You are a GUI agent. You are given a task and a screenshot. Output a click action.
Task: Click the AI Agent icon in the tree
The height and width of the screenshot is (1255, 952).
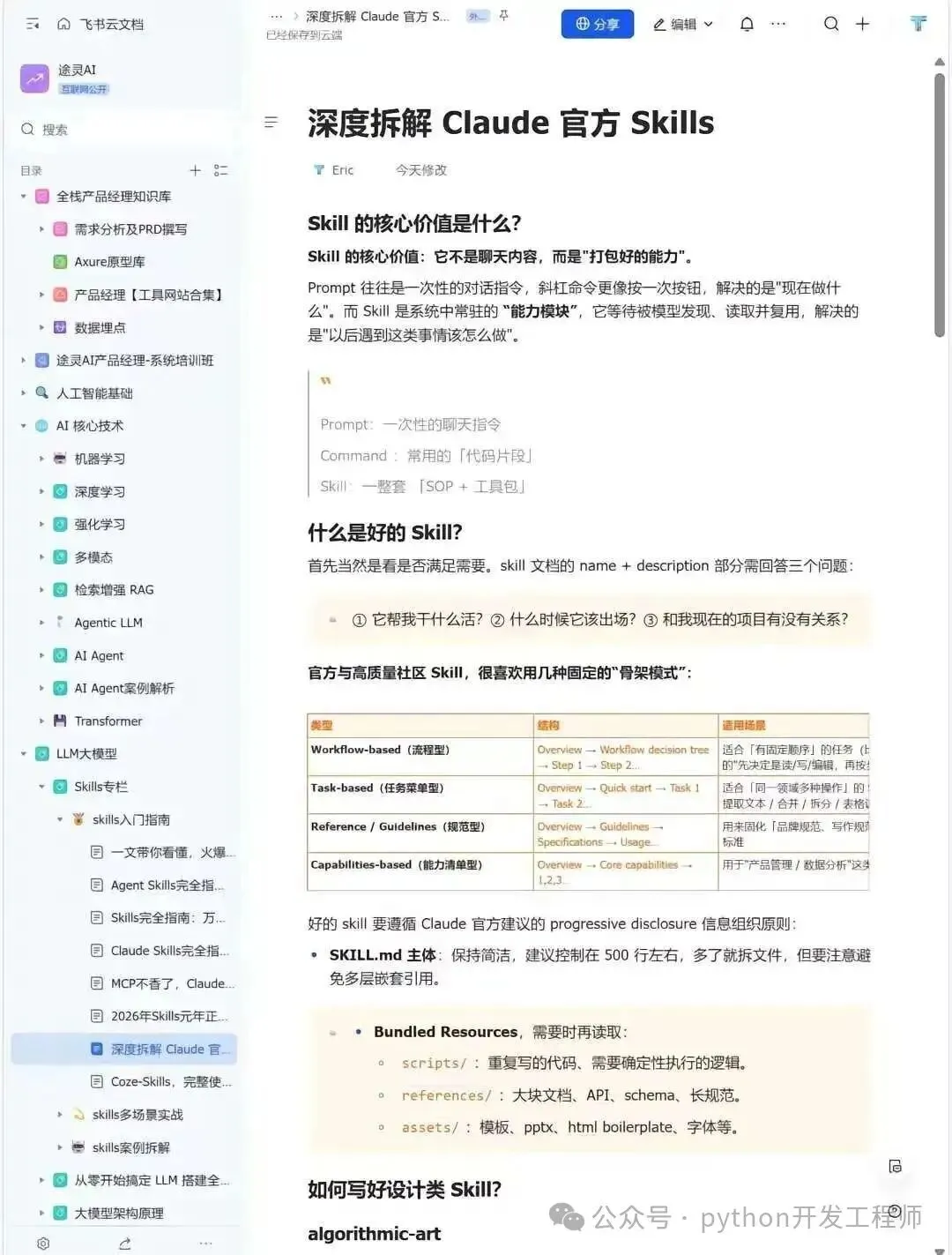tap(60, 655)
